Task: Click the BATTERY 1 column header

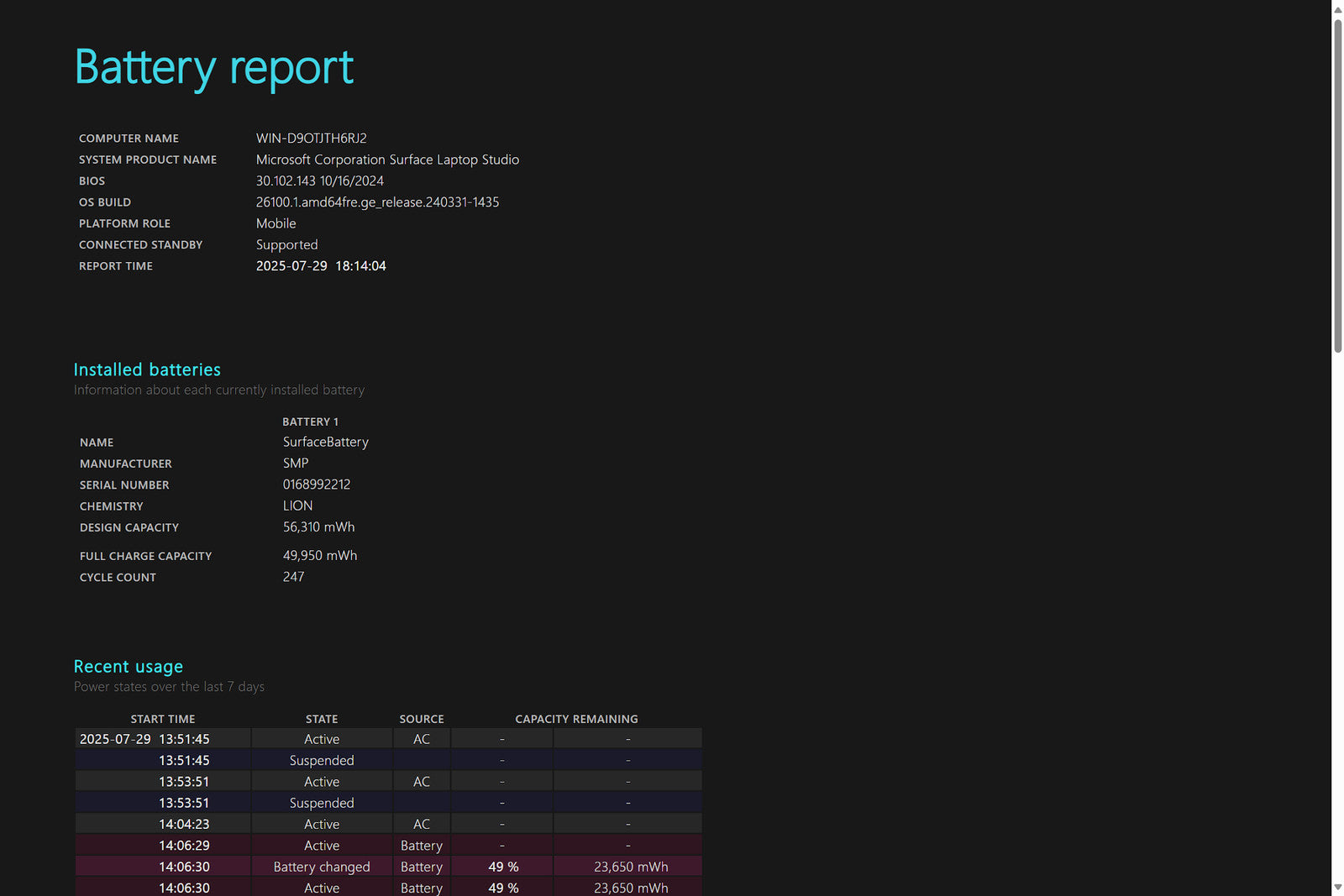Action: click(x=311, y=422)
